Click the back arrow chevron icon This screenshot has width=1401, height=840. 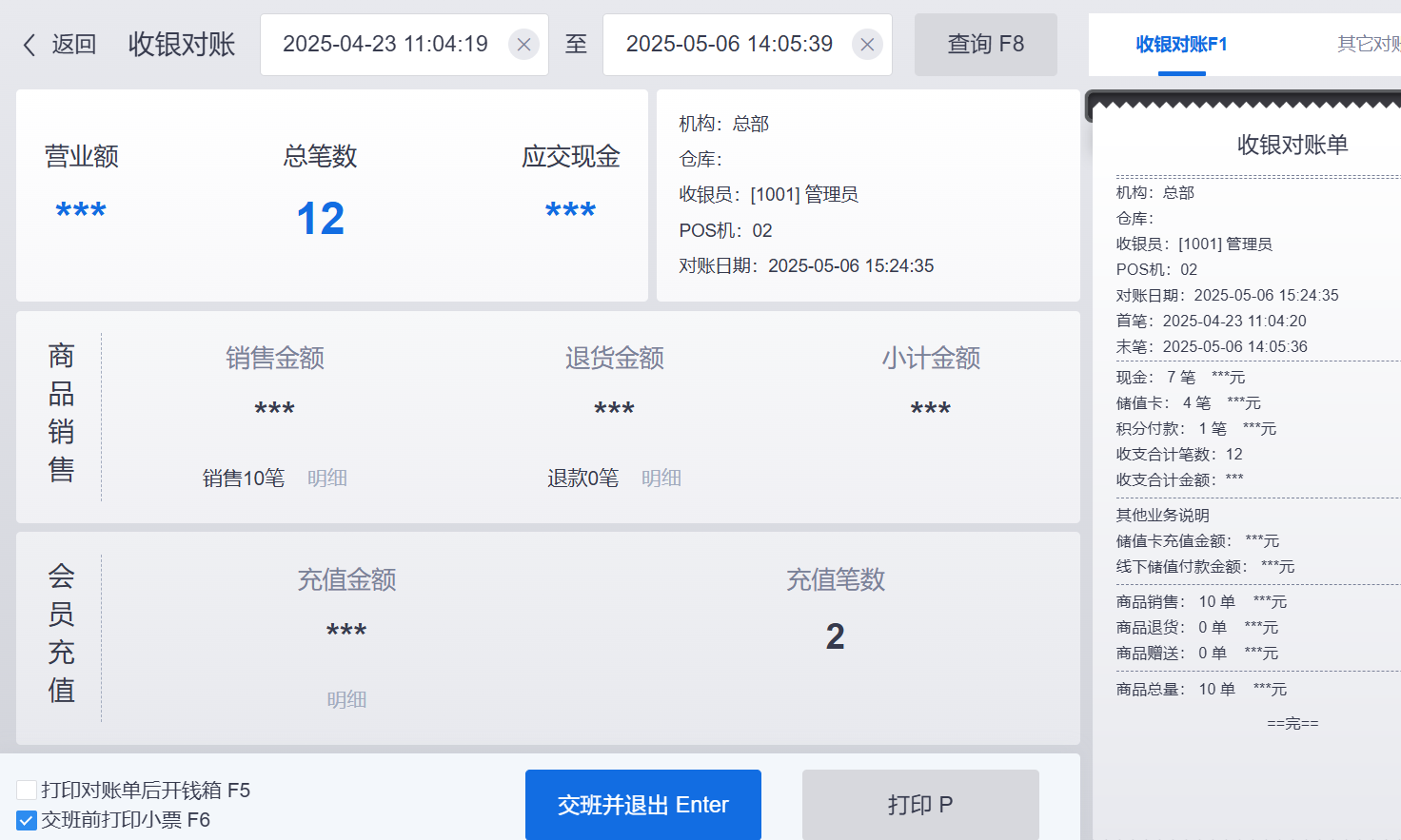coord(30,45)
